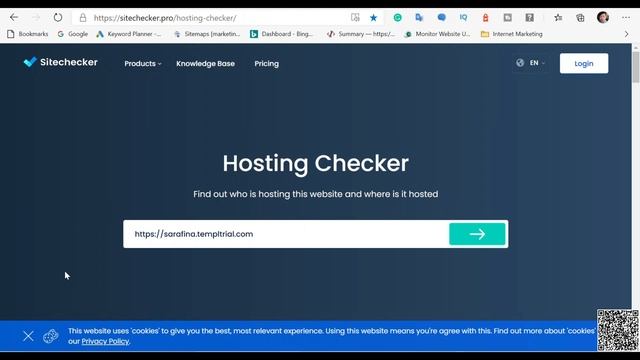This screenshot has height=360, width=640.
Task: Click the Sitechecker logo
Action: (x=60, y=62)
